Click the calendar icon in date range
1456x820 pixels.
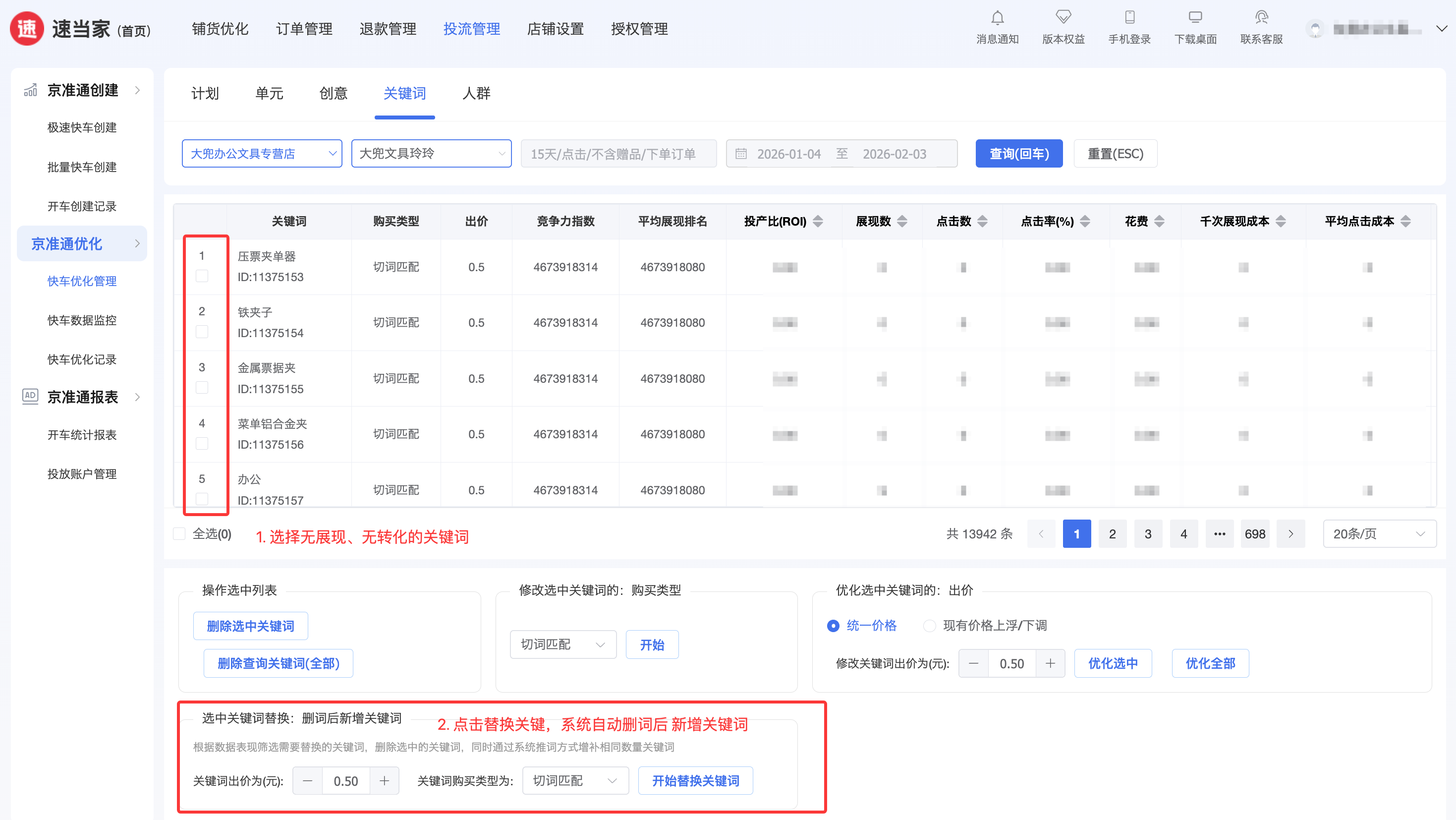click(x=741, y=154)
